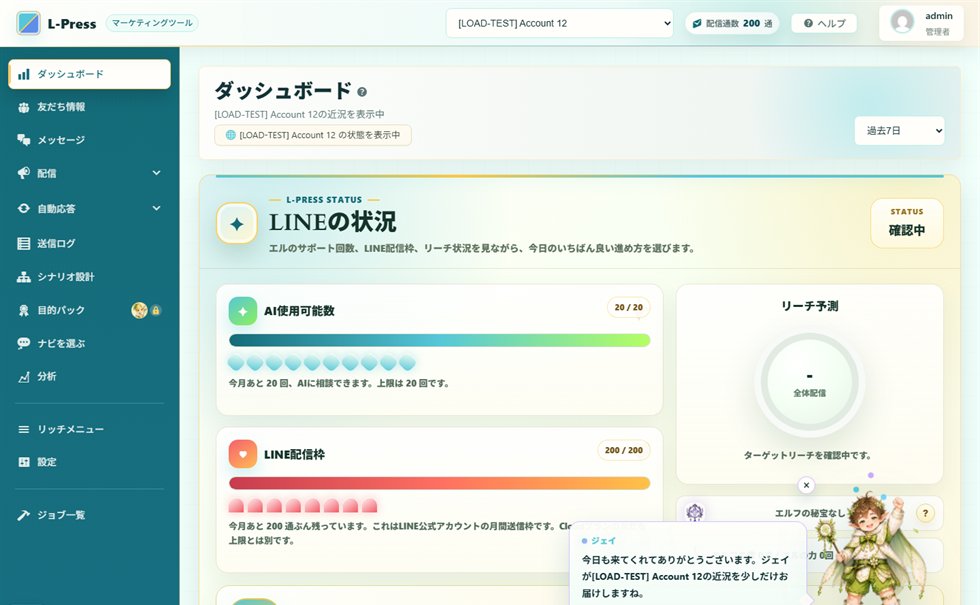980x605 pixels.
Task: Click the ribbon icon beside 目的パック
Action: point(24,310)
